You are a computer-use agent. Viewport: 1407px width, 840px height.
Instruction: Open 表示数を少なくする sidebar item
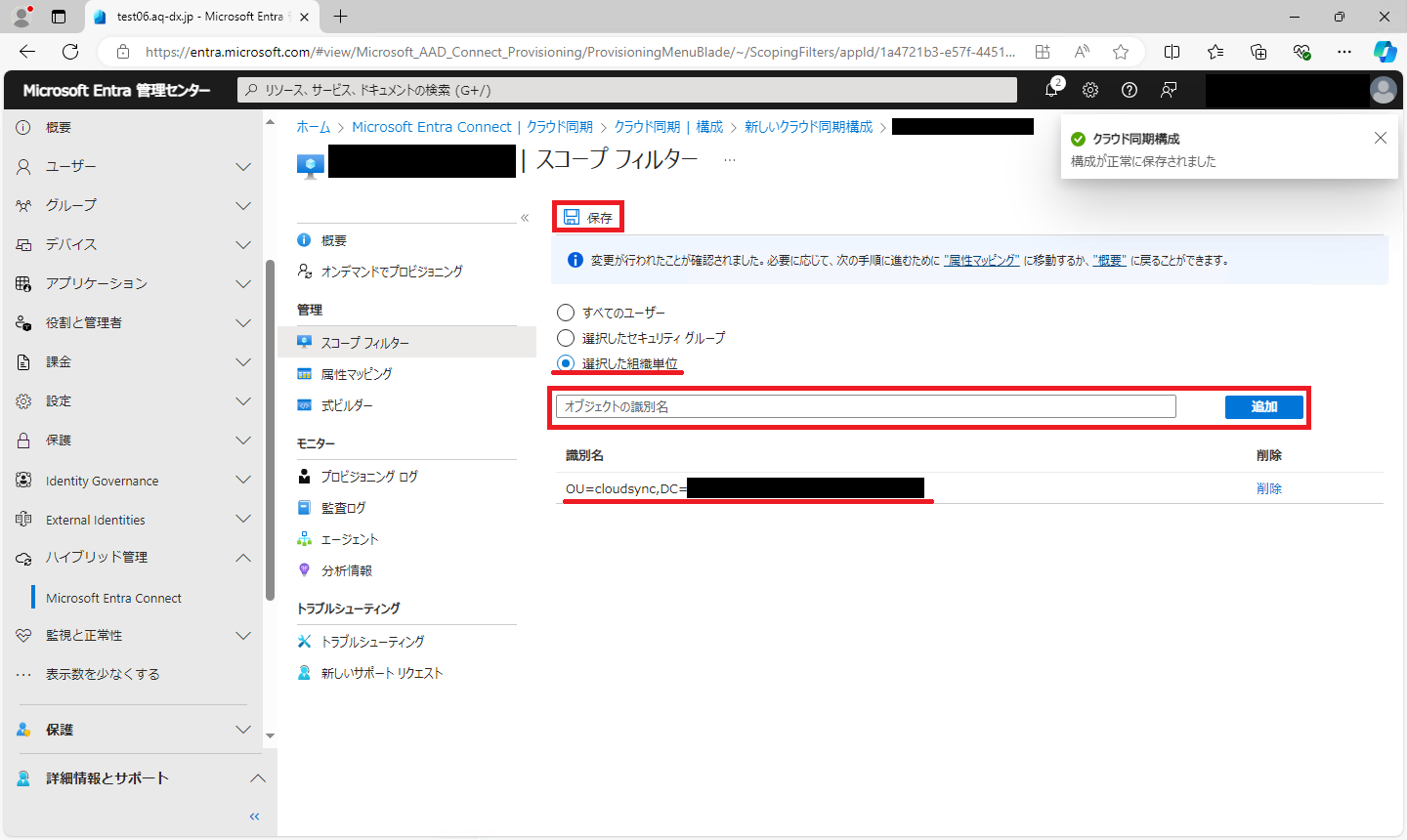point(103,674)
